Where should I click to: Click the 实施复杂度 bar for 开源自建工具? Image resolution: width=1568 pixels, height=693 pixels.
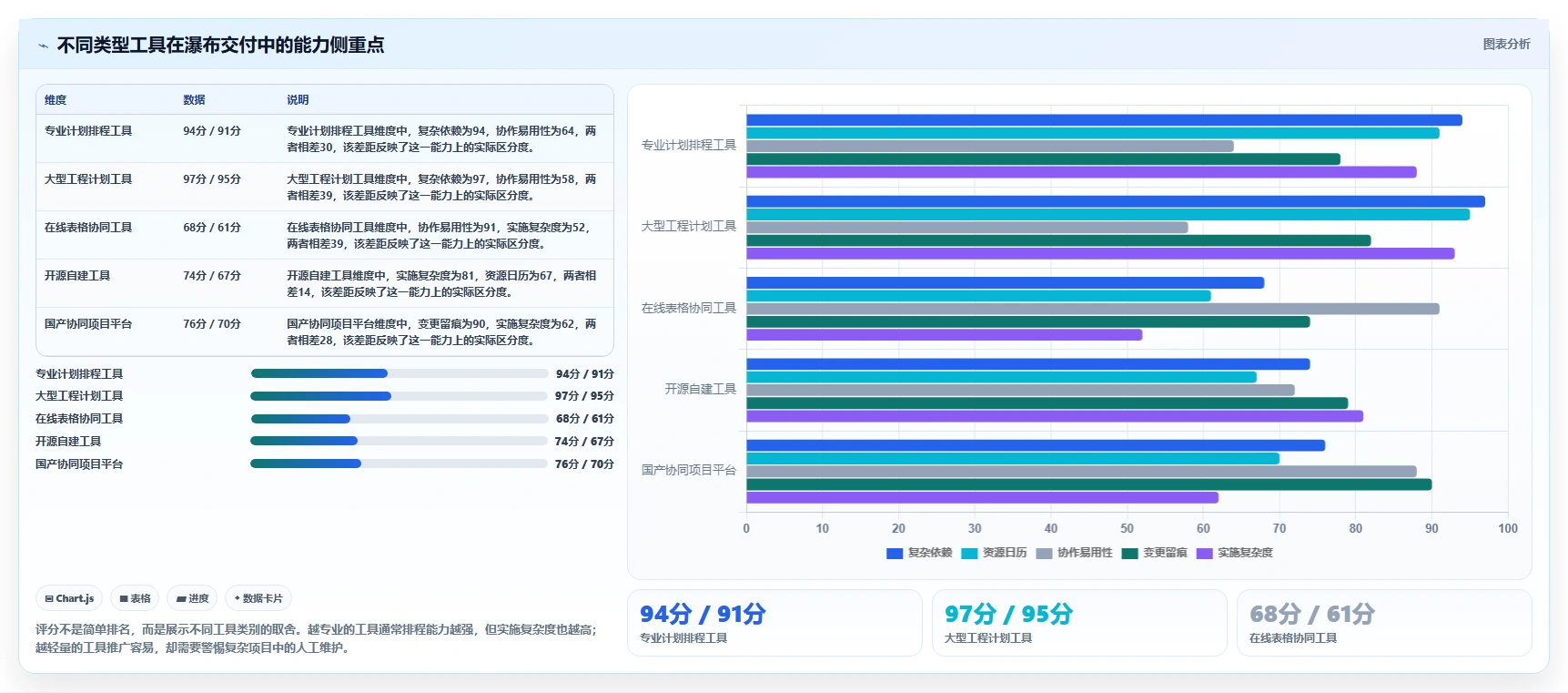coord(1055,416)
